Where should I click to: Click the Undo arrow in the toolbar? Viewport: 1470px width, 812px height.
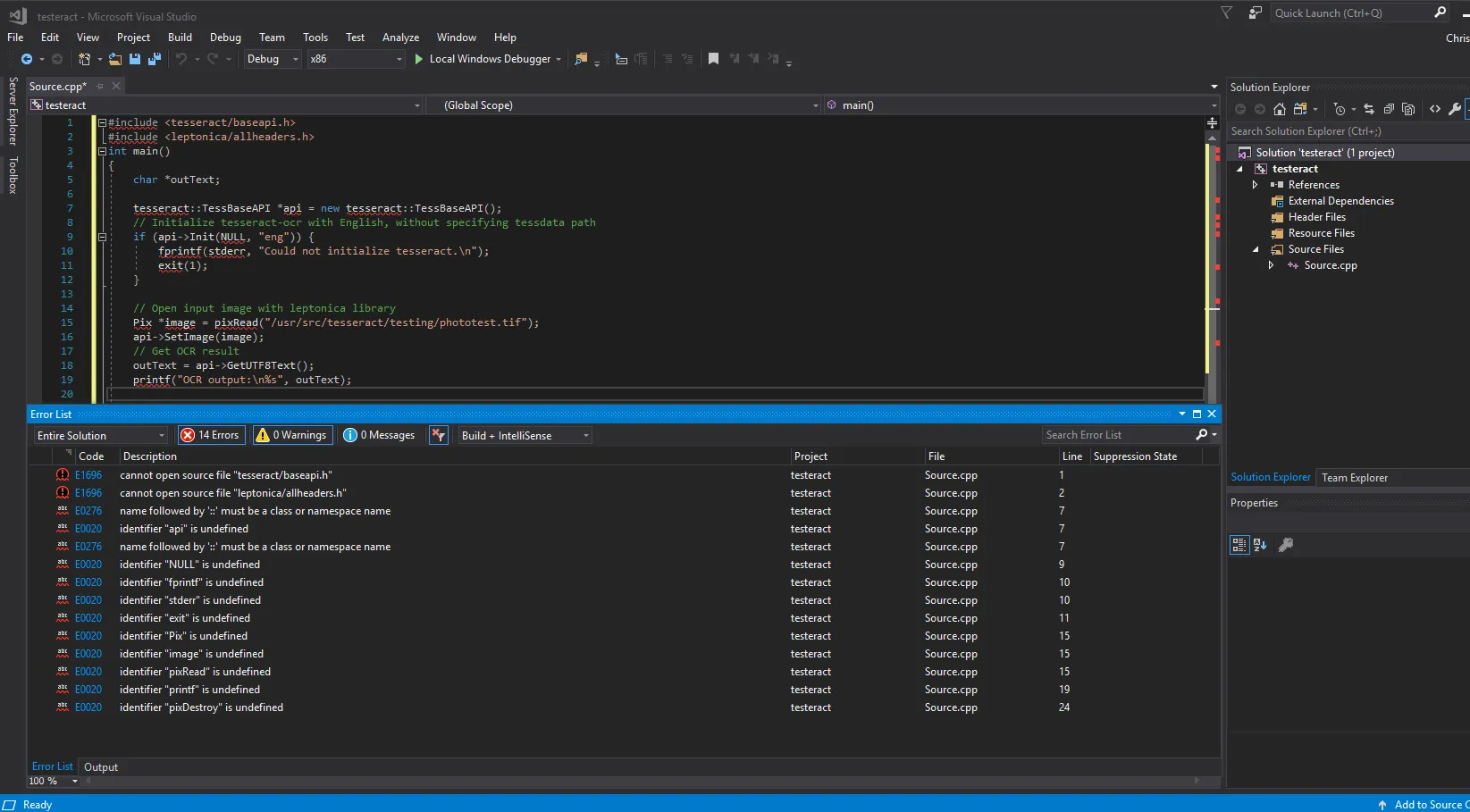(x=181, y=59)
